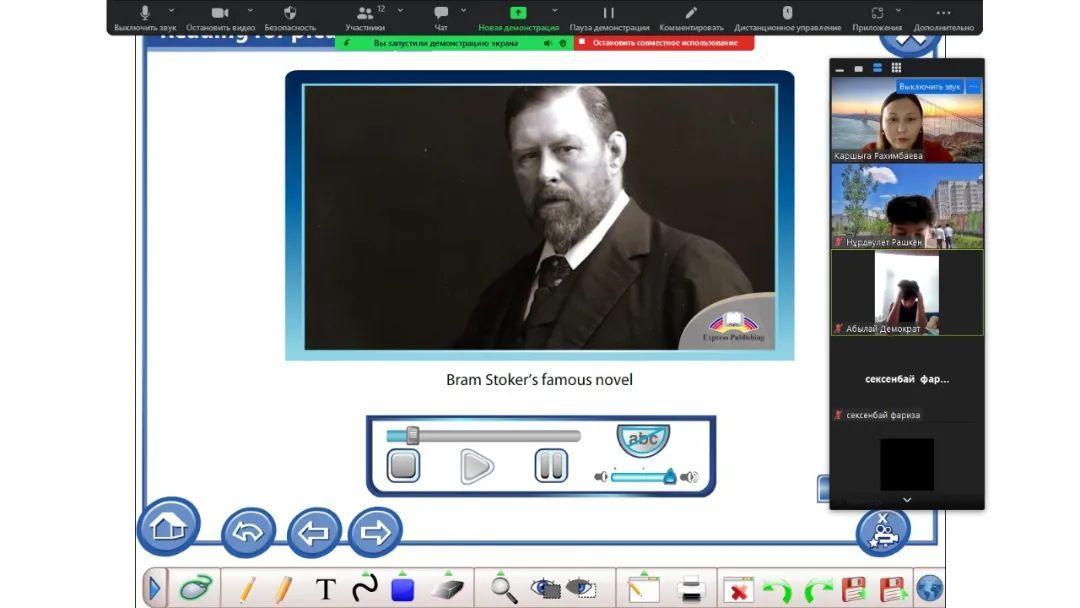Toggle abc subtitles button

click(x=643, y=439)
